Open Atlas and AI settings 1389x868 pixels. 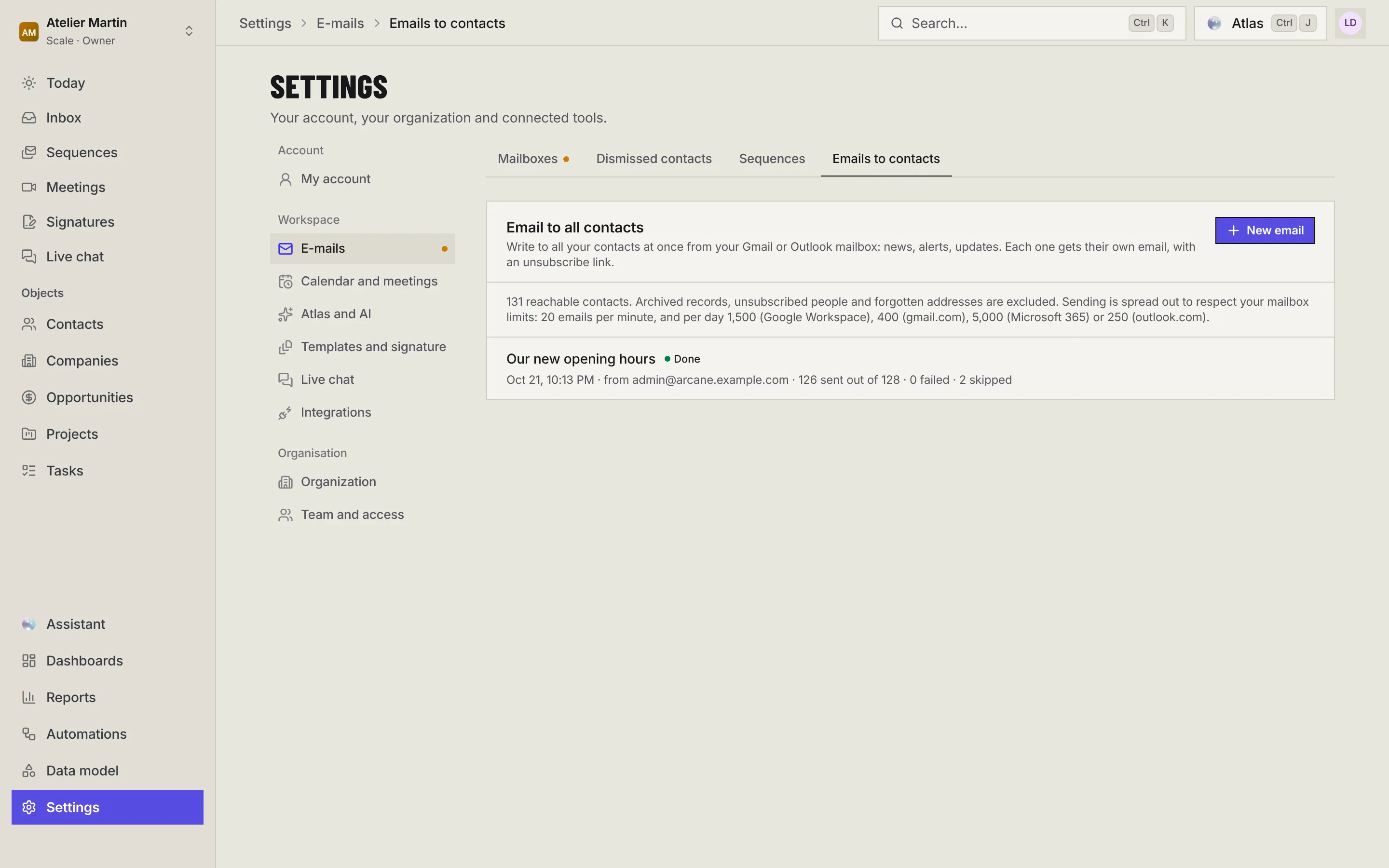point(362,314)
